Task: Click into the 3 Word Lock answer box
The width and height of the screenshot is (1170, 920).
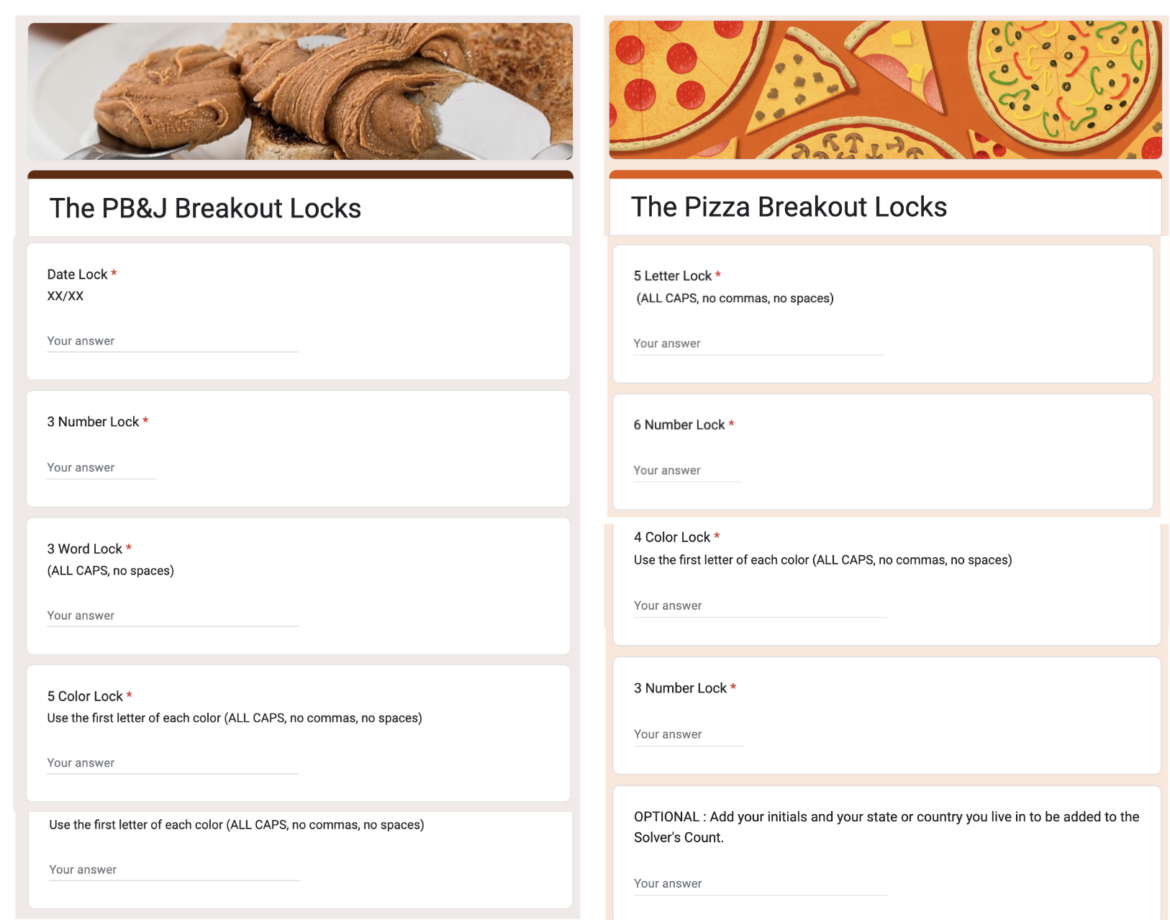Action: click(170, 615)
